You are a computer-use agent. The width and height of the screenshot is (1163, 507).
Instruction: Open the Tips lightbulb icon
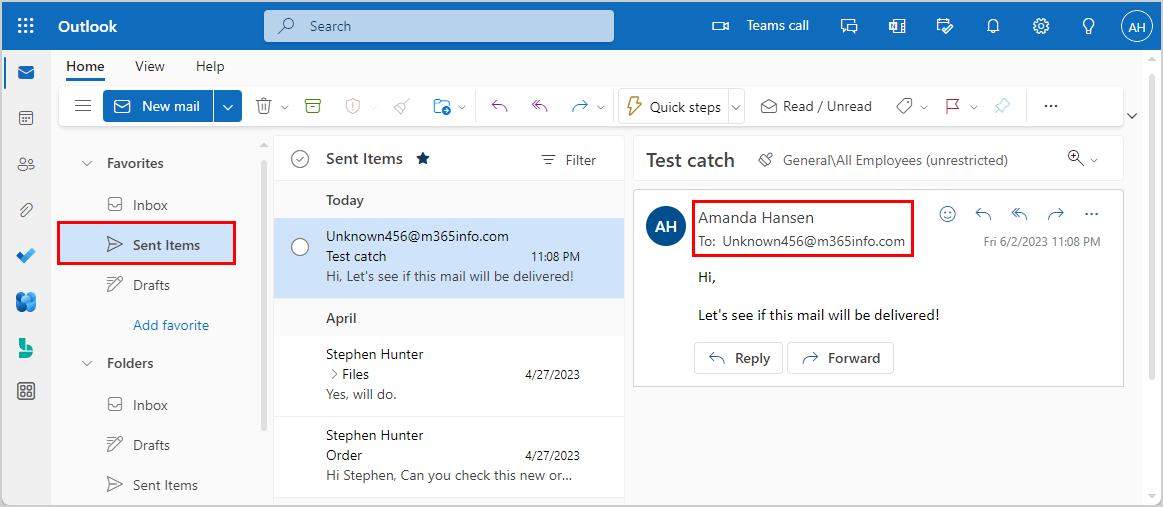pos(1088,26)
